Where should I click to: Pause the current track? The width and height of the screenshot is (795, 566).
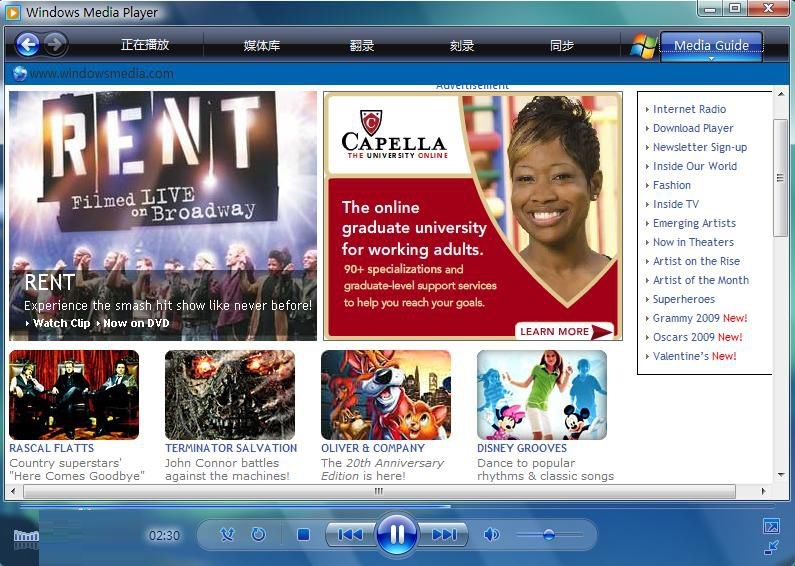[396, 534]
